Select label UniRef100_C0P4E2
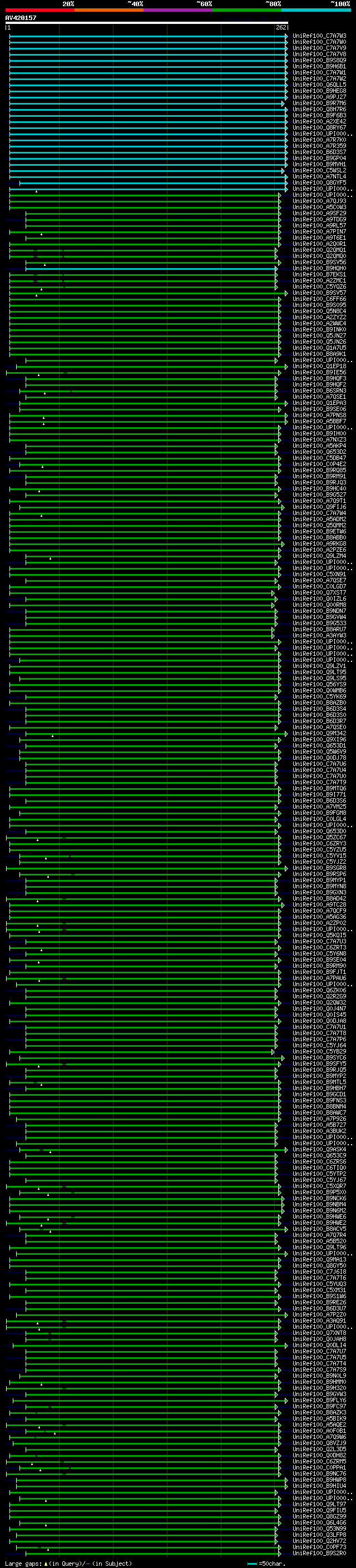 [319, 464]
